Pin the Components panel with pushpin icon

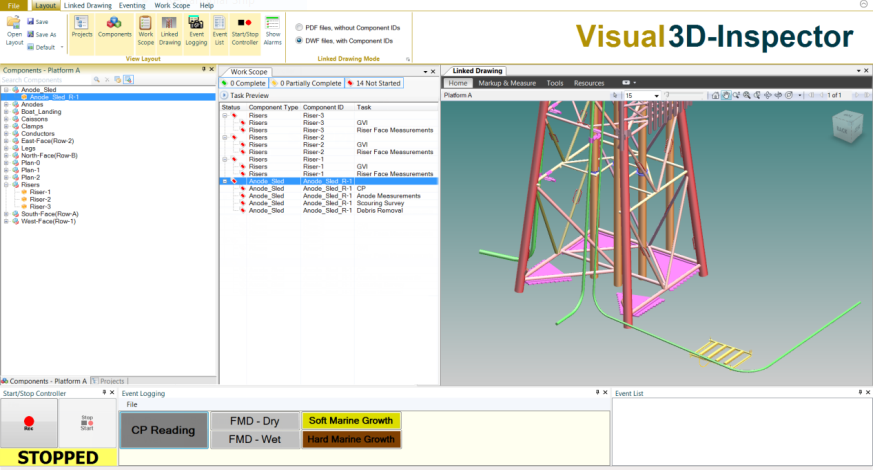(x=203, y=69)
